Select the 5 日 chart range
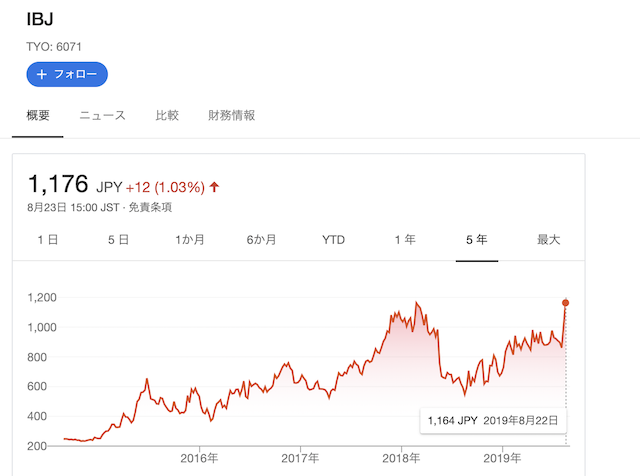The height and width of the screenshot is (476, 640). [118, 240]
